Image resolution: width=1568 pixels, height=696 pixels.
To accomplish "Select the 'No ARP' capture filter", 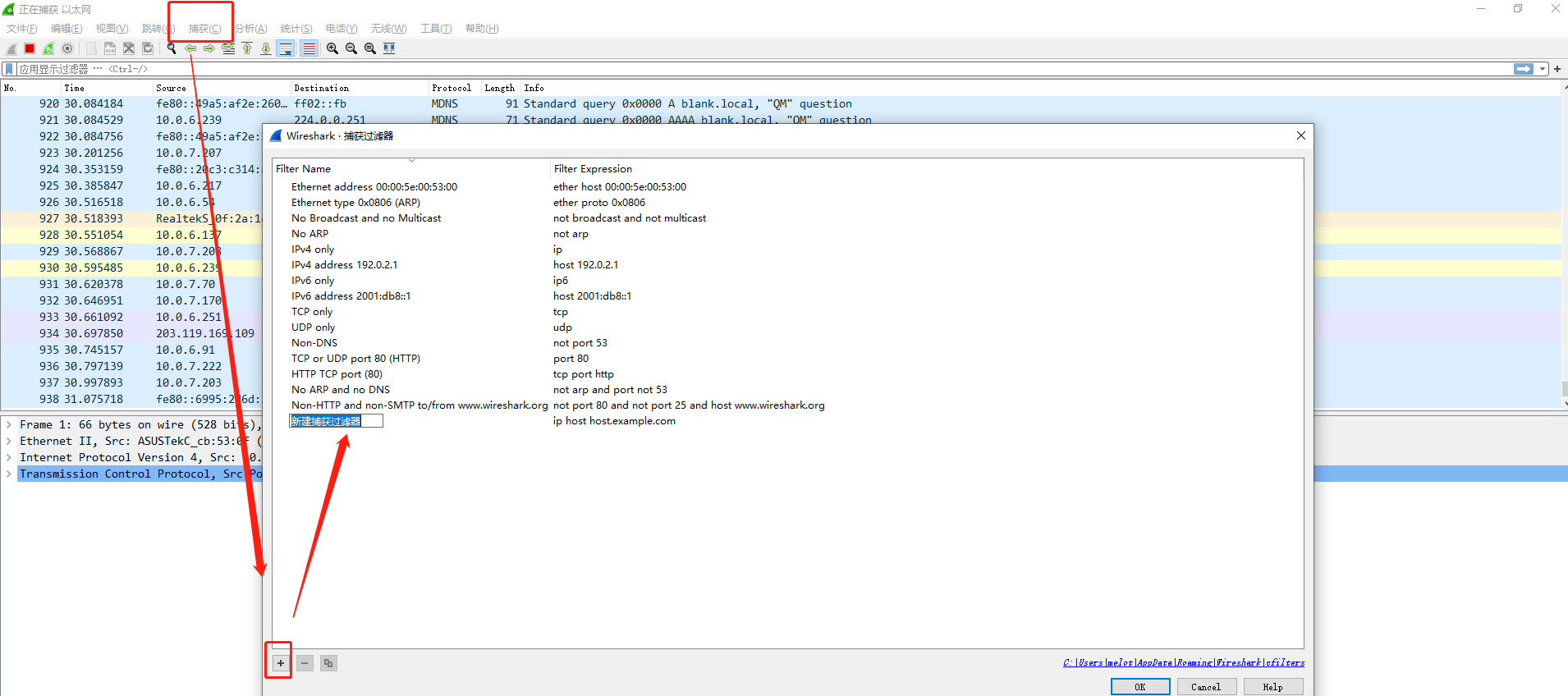I will point(309,234).
